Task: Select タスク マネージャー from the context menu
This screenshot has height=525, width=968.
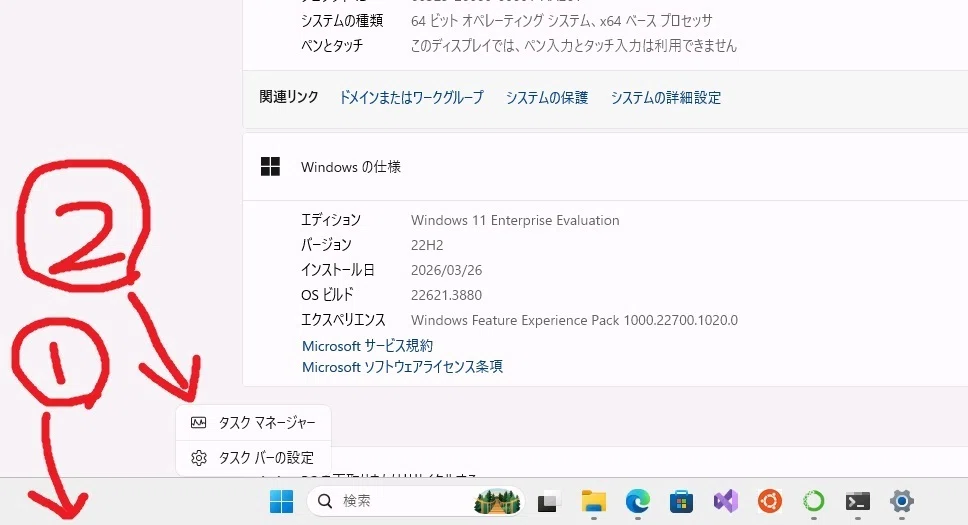Action: [254, 422]
